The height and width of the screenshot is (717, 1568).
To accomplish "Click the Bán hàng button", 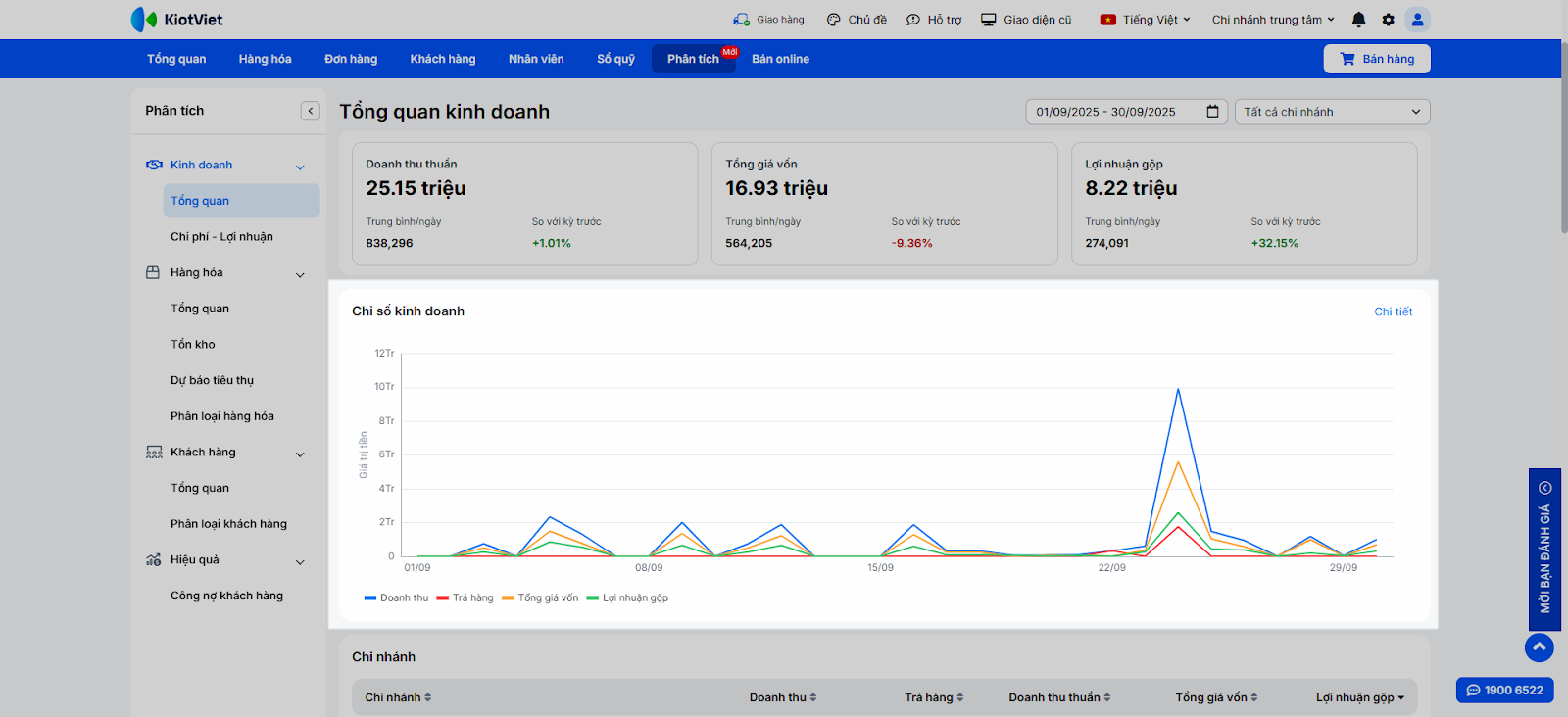I will 1377,59.
